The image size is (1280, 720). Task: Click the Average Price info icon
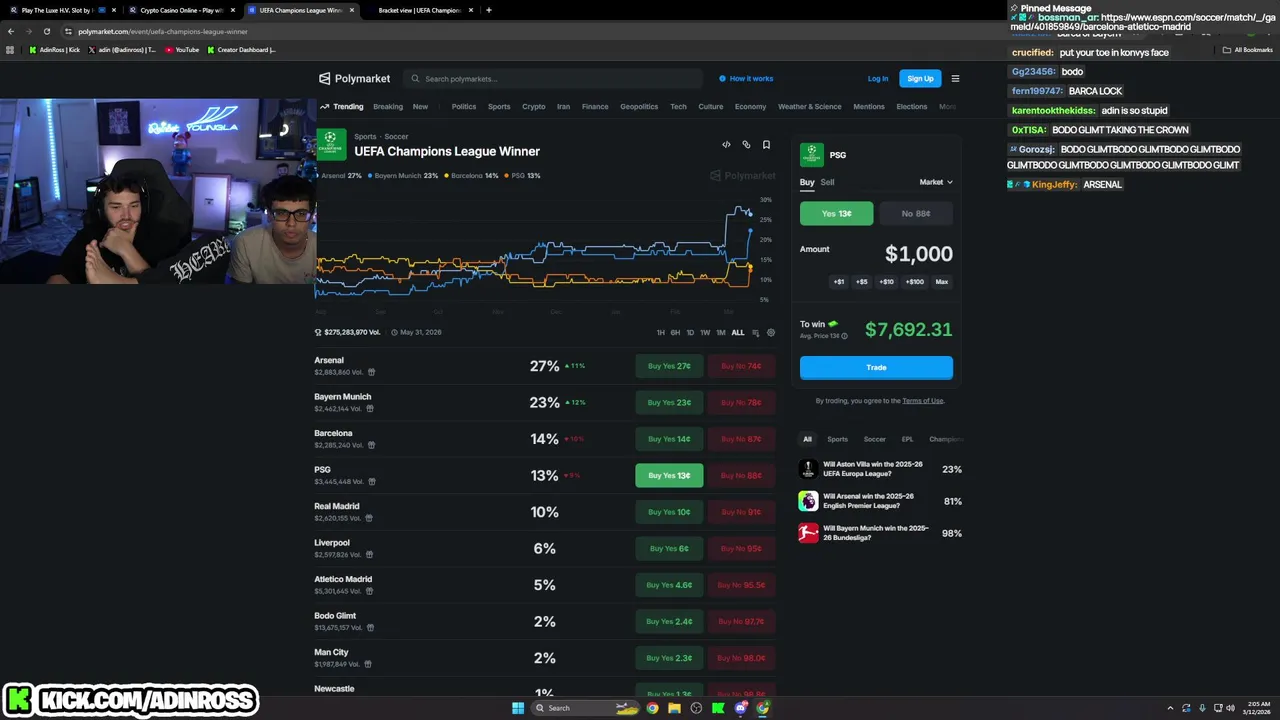tap(844, 336)
